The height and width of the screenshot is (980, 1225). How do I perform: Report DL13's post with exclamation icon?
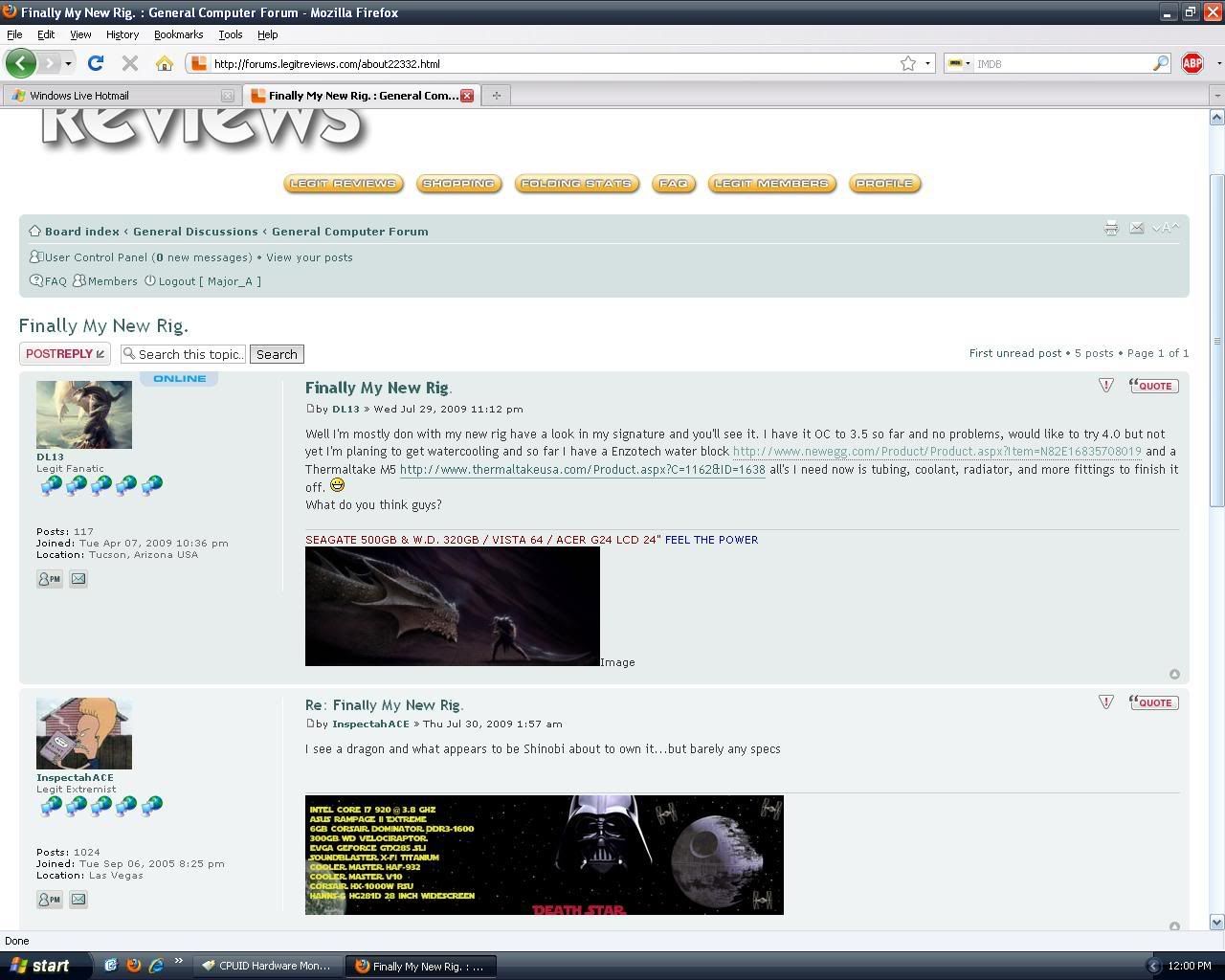1106,385
